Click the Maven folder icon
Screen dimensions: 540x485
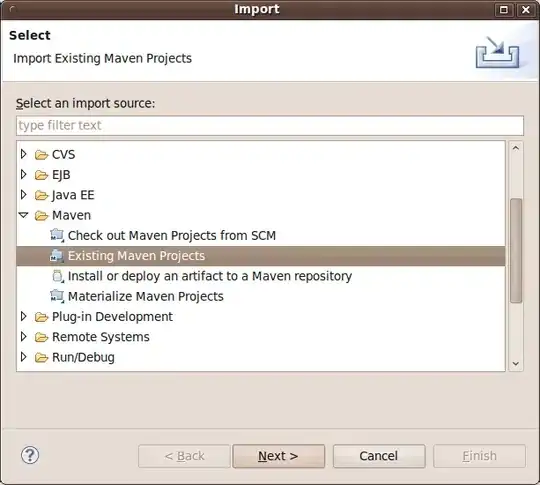[x=41, y=216]
